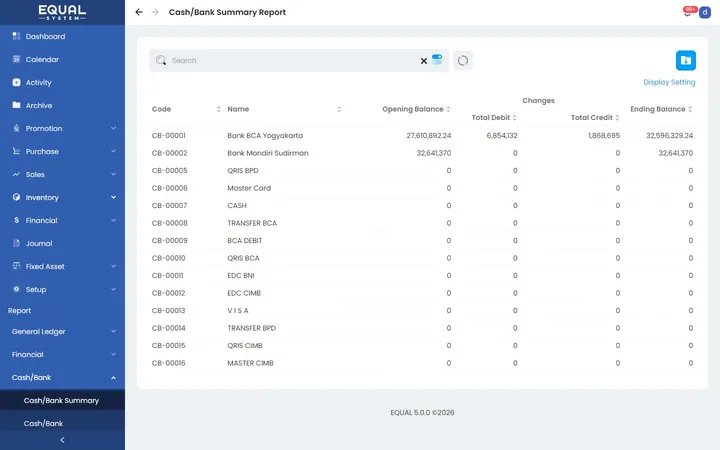Click the blue download export button
The width and height of the screenshot is (720, 450).
pos(686,60)
